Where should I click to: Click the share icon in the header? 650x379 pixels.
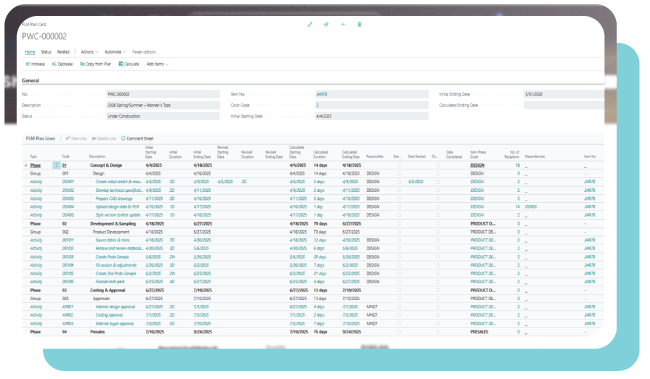(326, 24)
